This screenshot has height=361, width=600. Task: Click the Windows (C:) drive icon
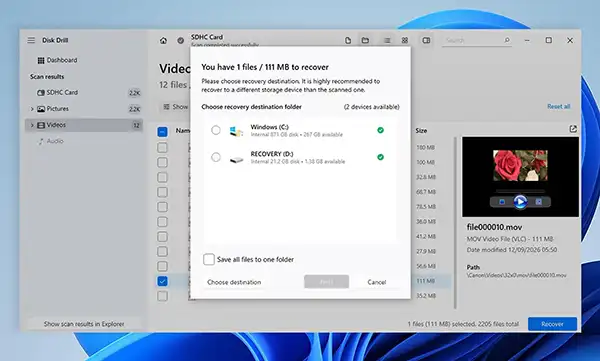pos(236,131)
